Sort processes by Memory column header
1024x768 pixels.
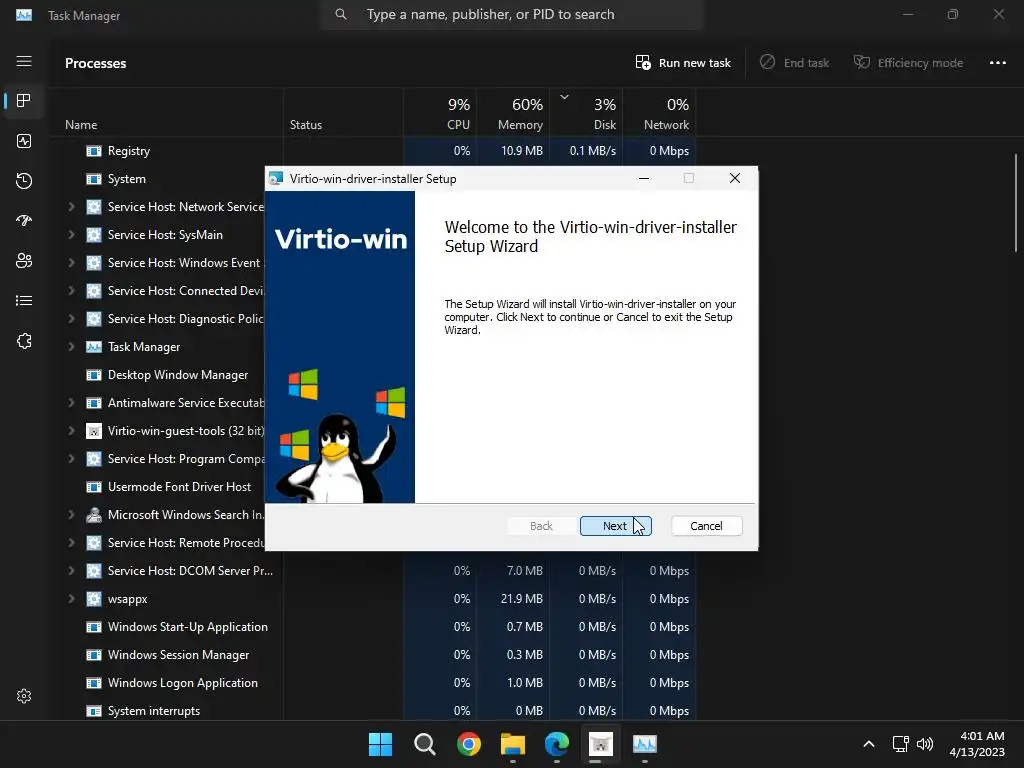pos(513,114)
